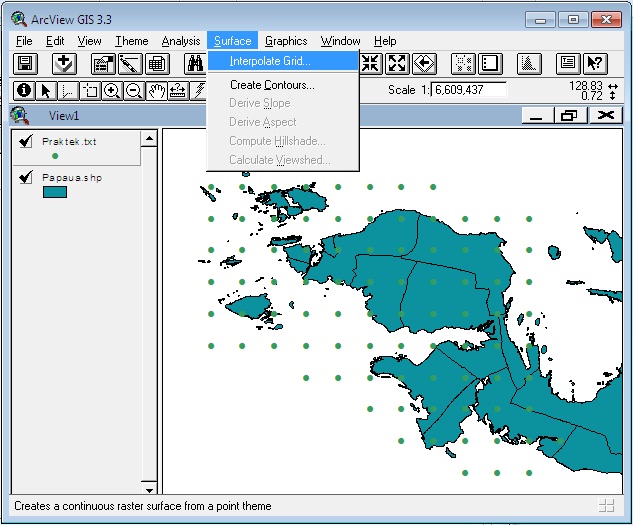633x525 pixels.
Task: Close the View1 window
Action: coord(605,116)
